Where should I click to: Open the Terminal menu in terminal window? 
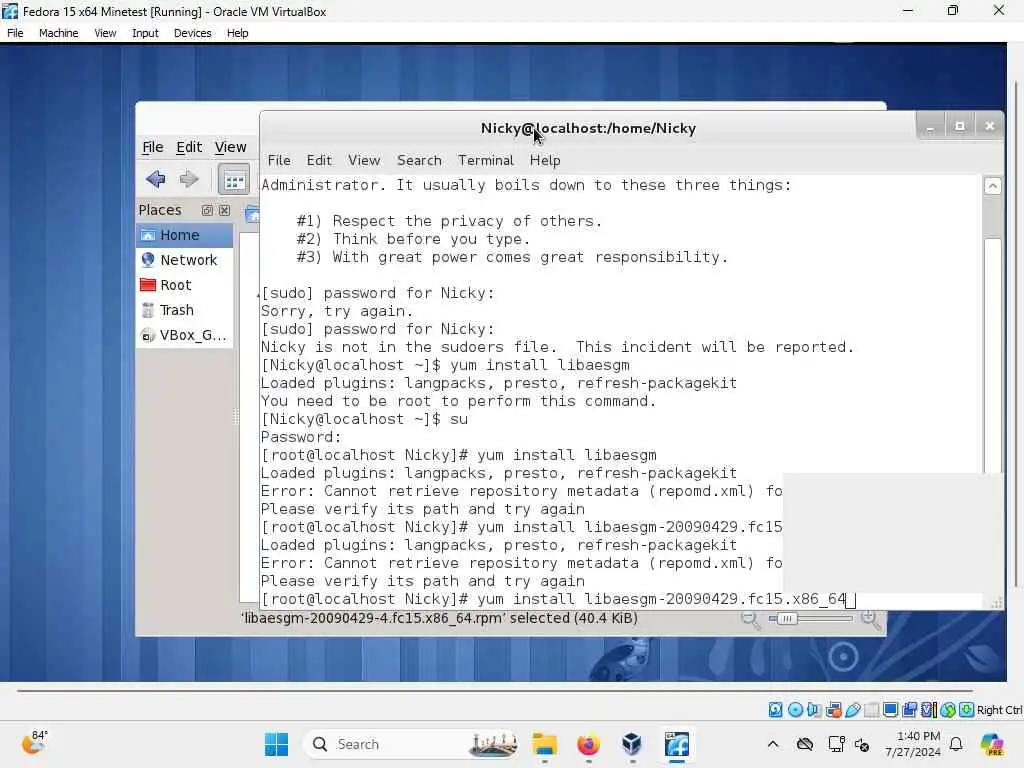[x=486, y=160]
